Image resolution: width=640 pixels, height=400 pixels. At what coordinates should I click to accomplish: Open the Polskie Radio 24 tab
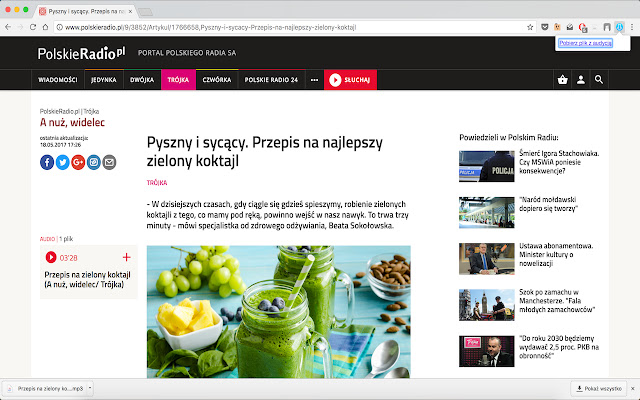(271, 80)
